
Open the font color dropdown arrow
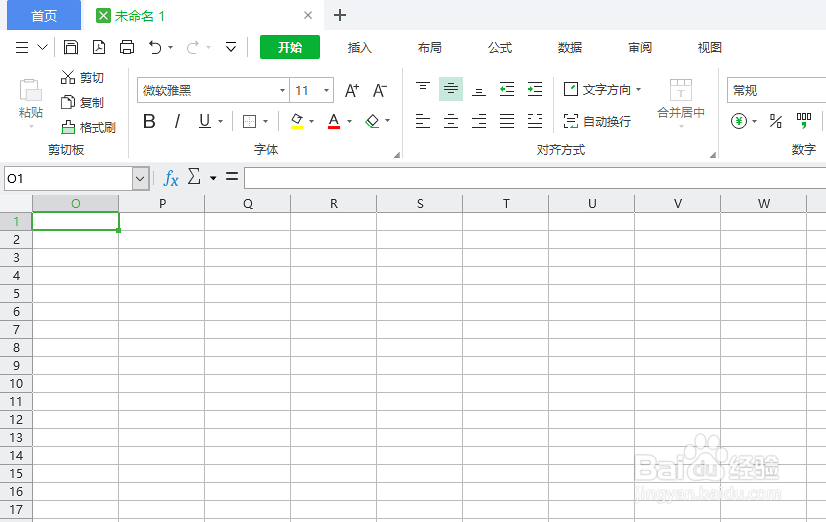[x=349, y=122]
